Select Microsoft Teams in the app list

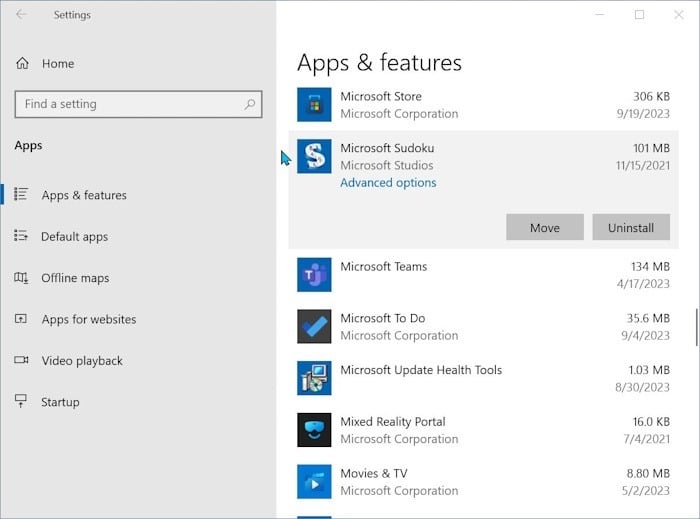(483, 274)
